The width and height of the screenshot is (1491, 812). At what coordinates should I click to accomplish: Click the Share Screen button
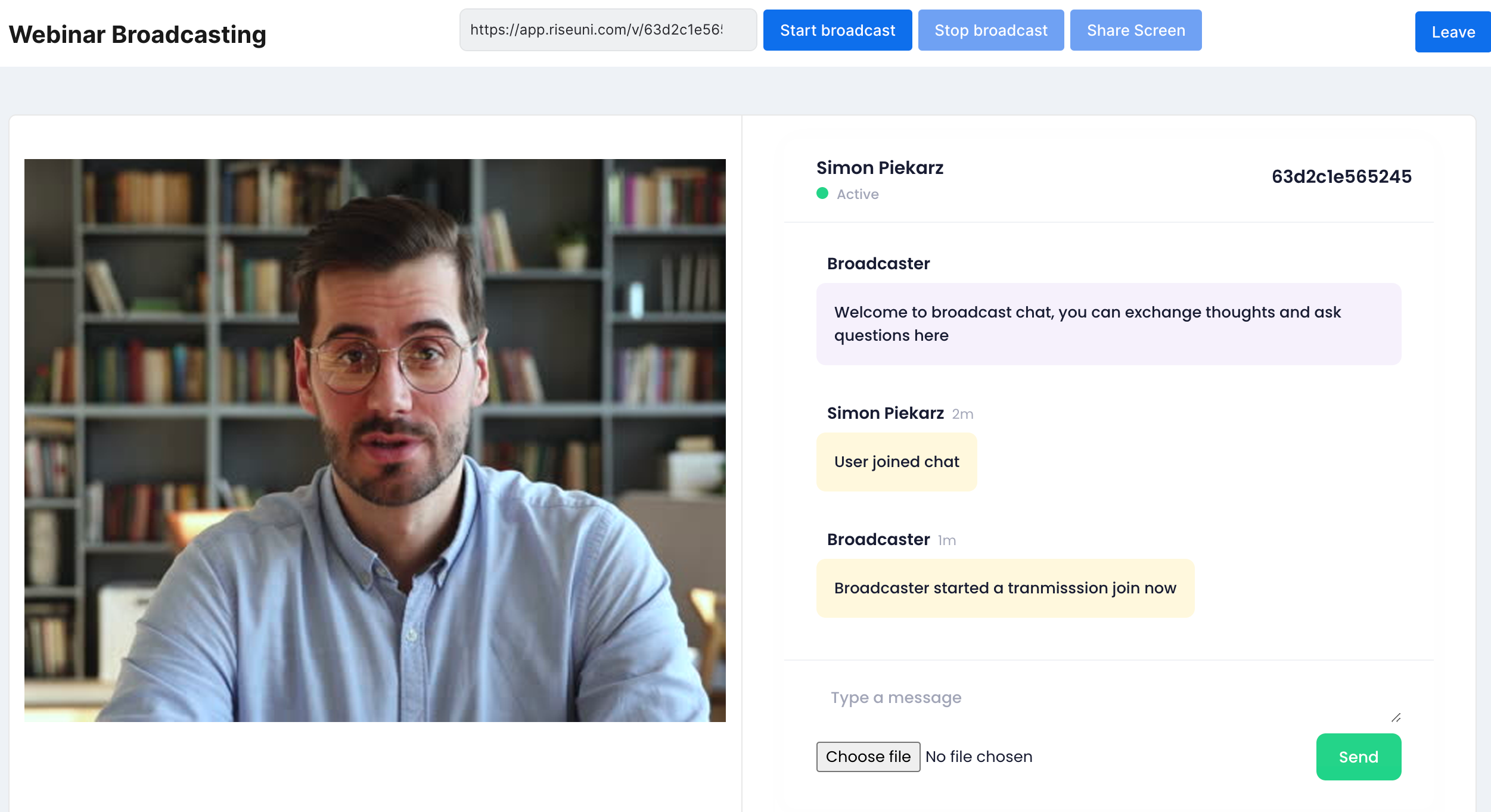coord(1135,30)
